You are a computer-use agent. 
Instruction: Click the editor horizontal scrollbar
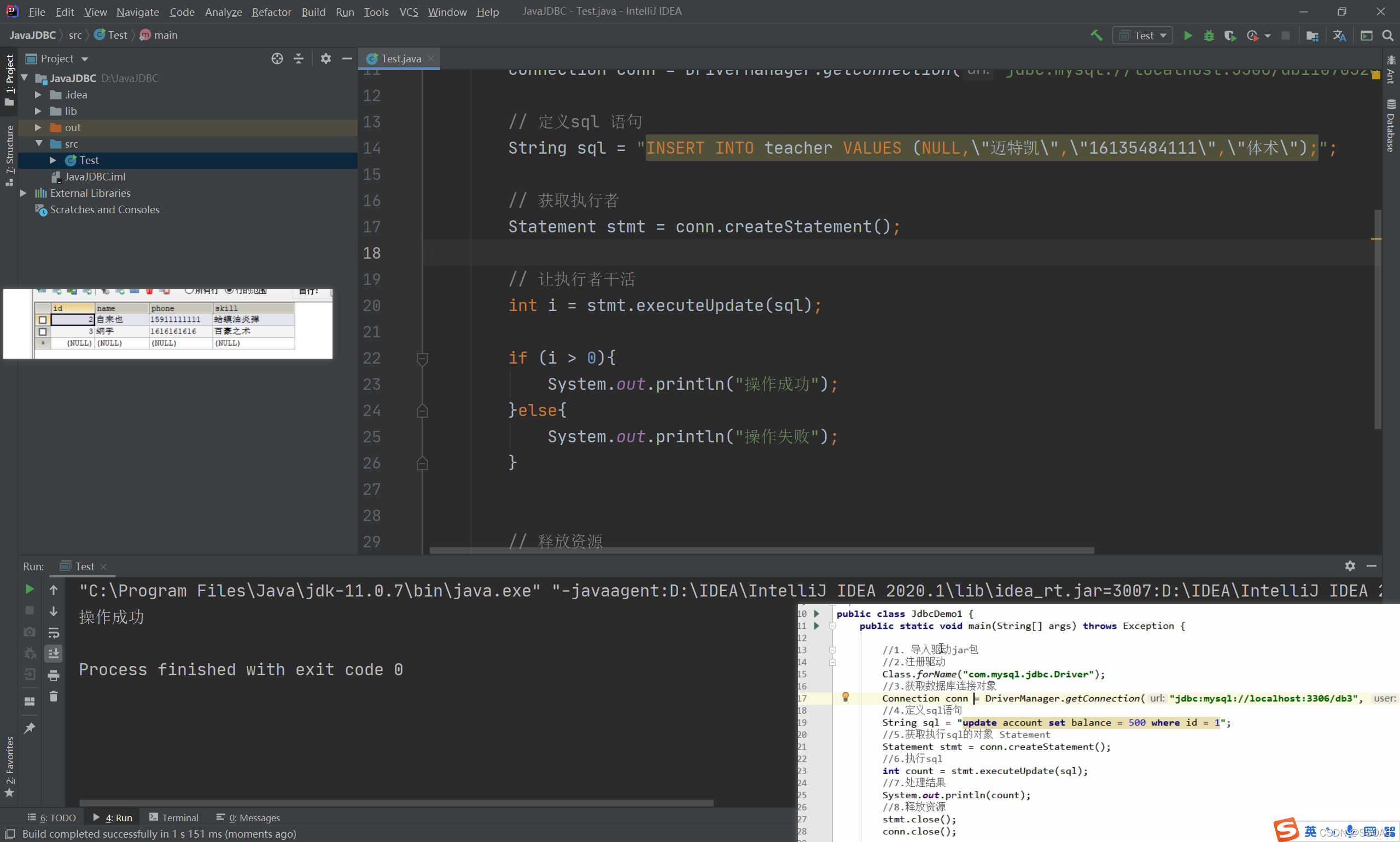coord(761,551)
